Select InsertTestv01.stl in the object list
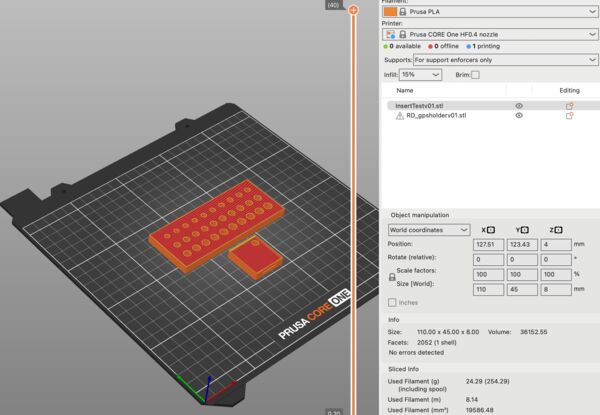Image resolution: width=600 pixels, height=415 pixels. coord(419,106)
